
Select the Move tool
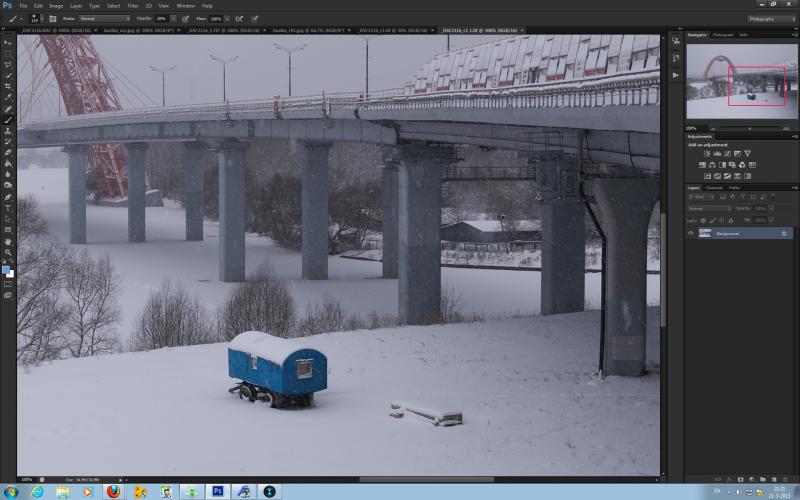coord(8,43)
